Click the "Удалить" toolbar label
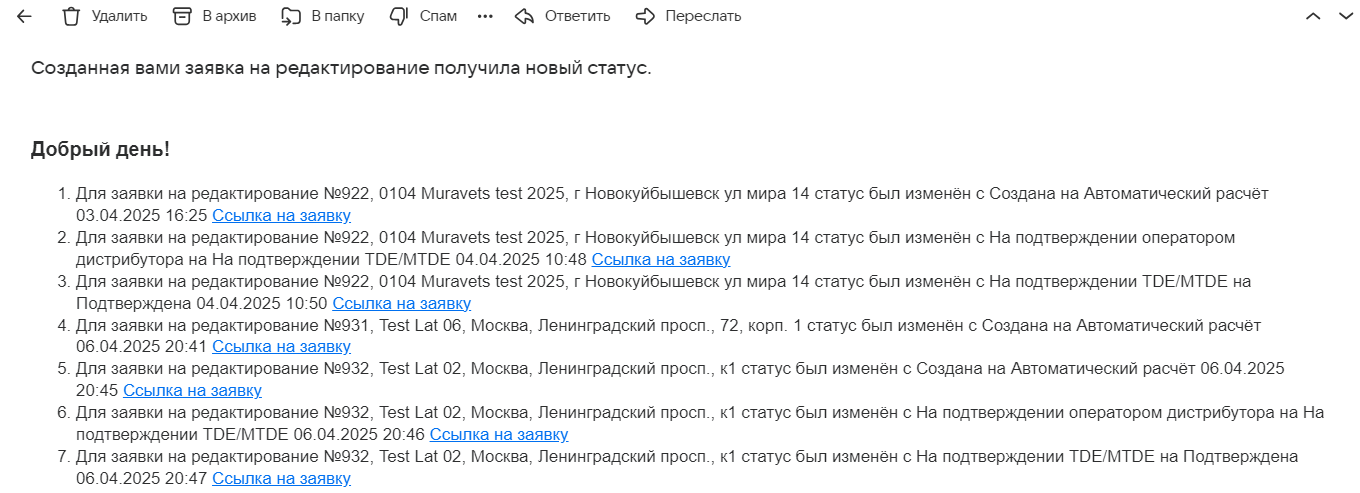This screenshot has height=493, width=1360. click(119, 16)
